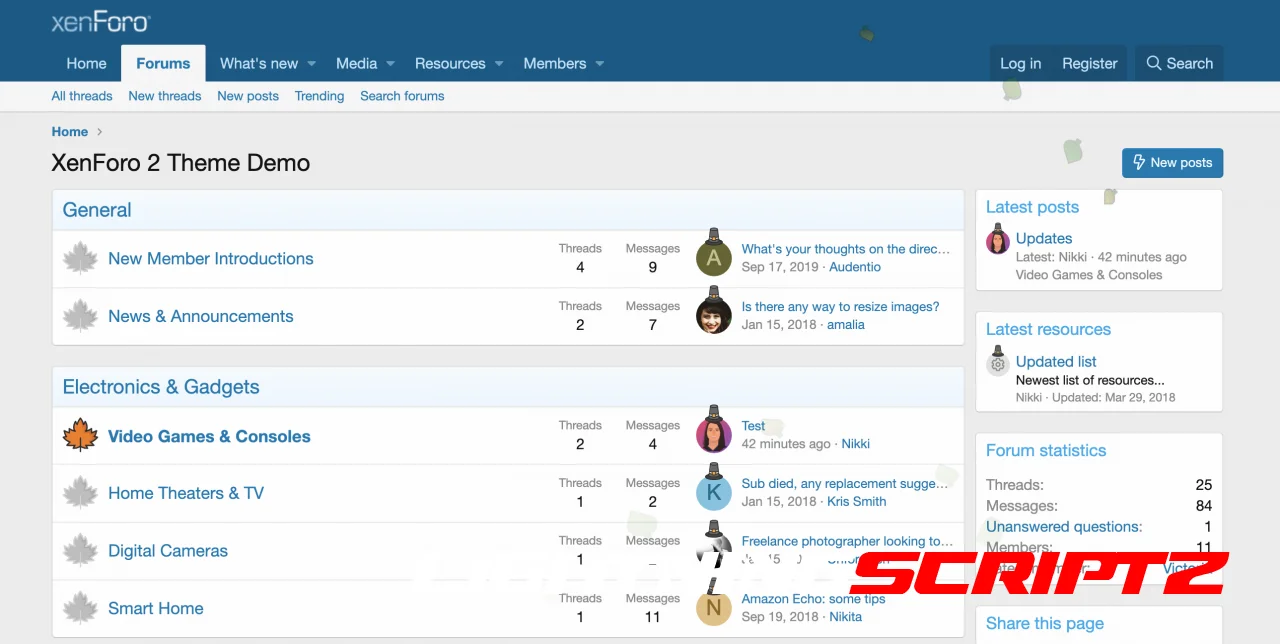The width and height of the screenshot is (1280, 644).
Task: Expand the Media menu dropdown arrow
Action: click(x=391, y=64)
